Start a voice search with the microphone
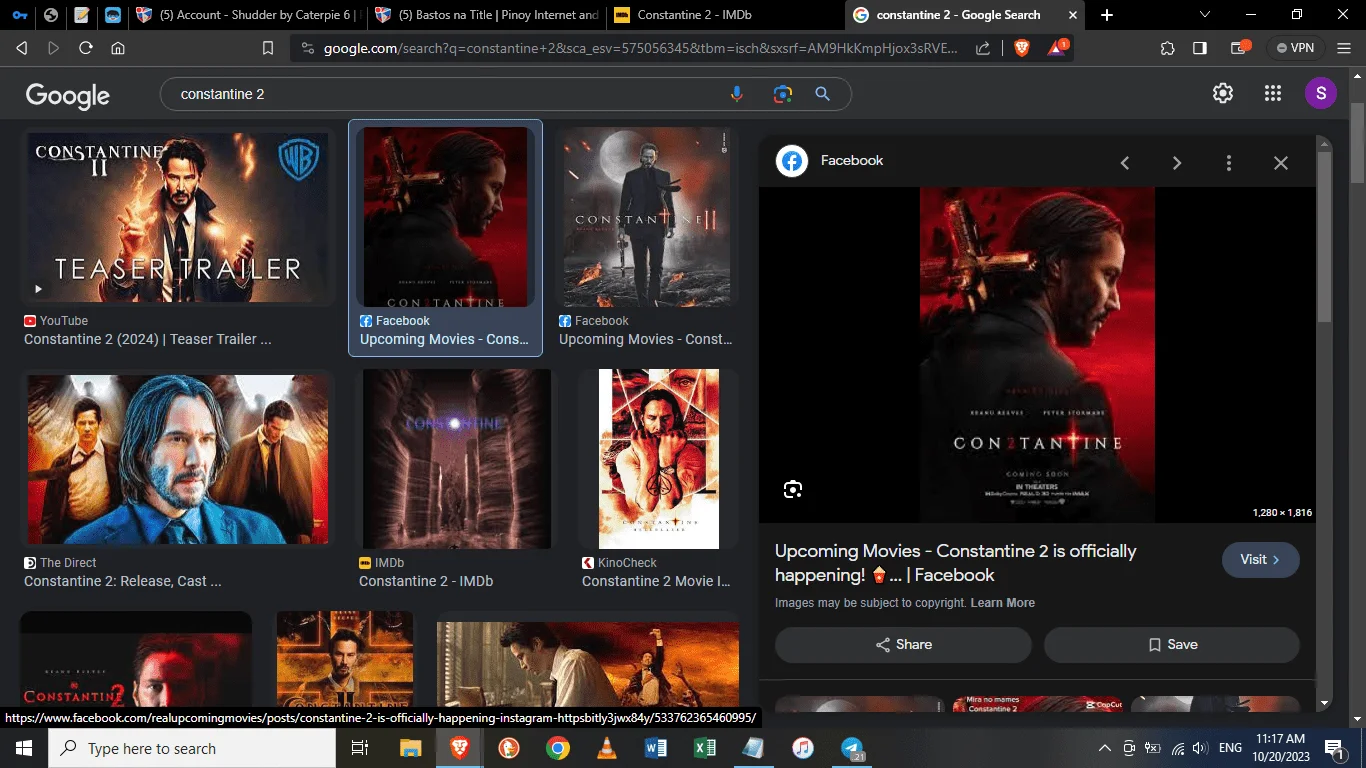Viewport: 1366px width, 768px height. [x=737, y=94]
